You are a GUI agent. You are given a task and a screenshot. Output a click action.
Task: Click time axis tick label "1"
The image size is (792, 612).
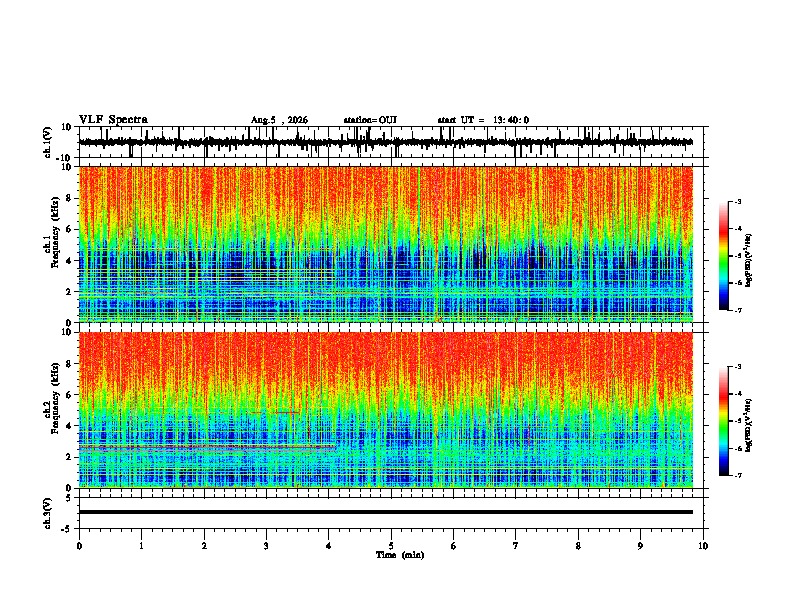point(141,546)
